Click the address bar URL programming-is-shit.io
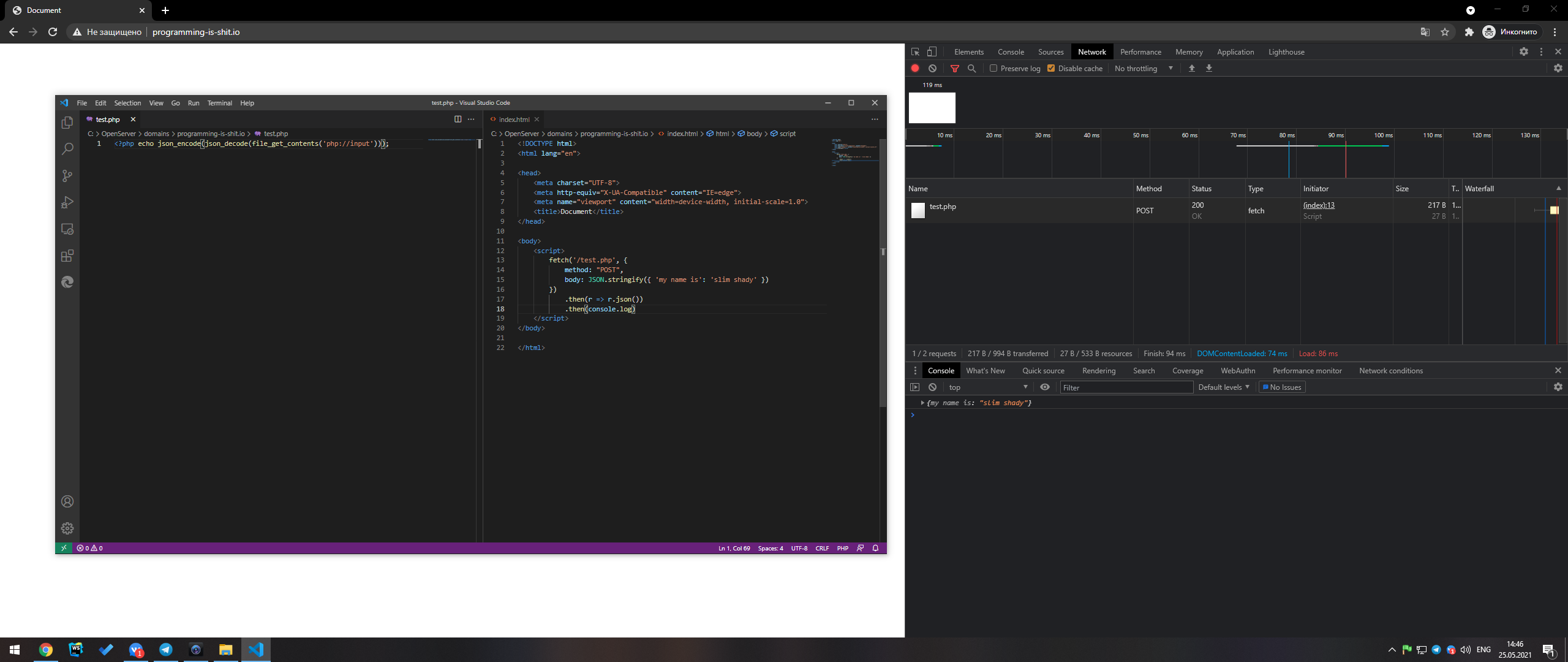 (196, 32)
